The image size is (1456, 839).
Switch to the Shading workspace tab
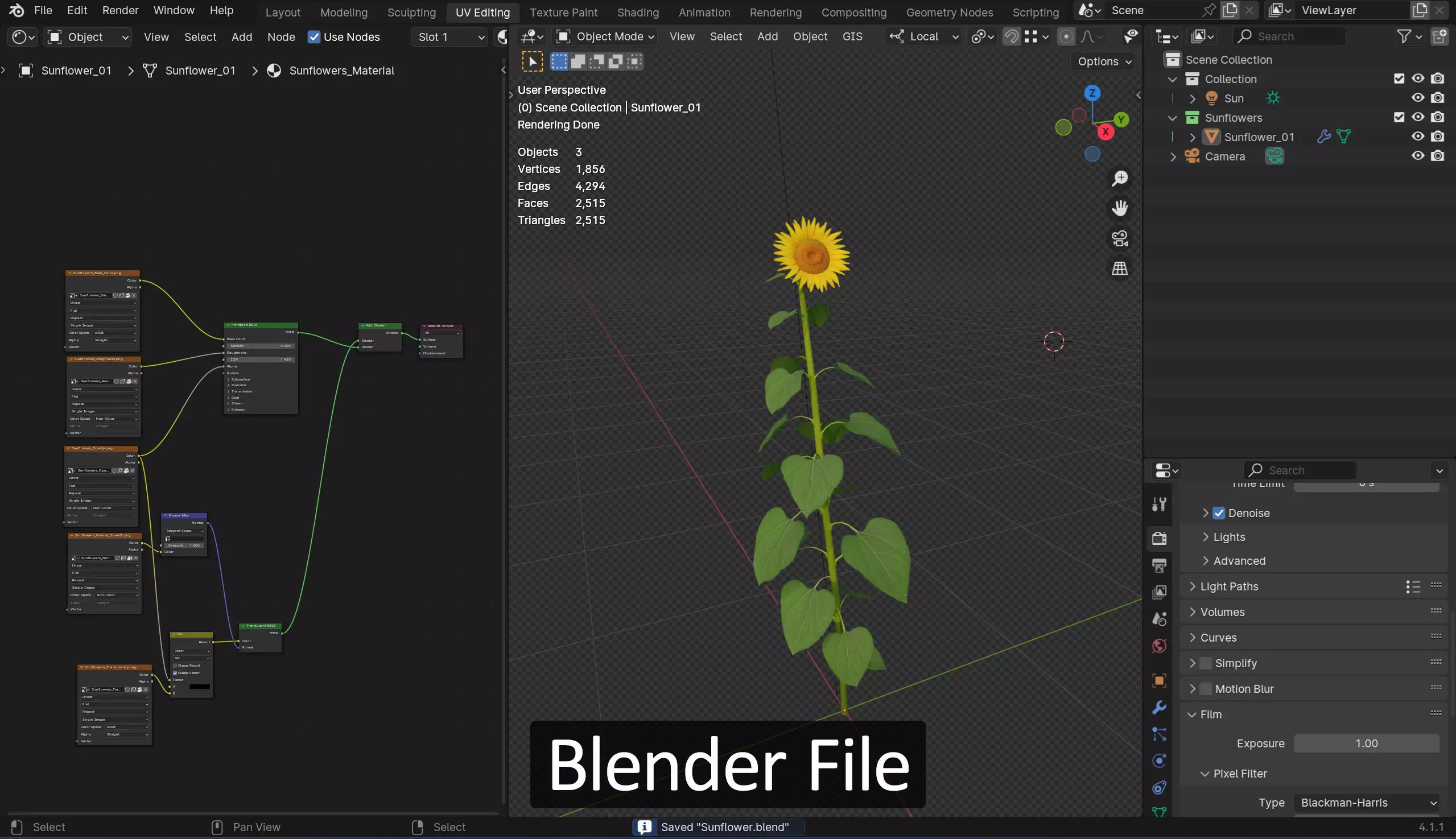[x=637, y=12]
